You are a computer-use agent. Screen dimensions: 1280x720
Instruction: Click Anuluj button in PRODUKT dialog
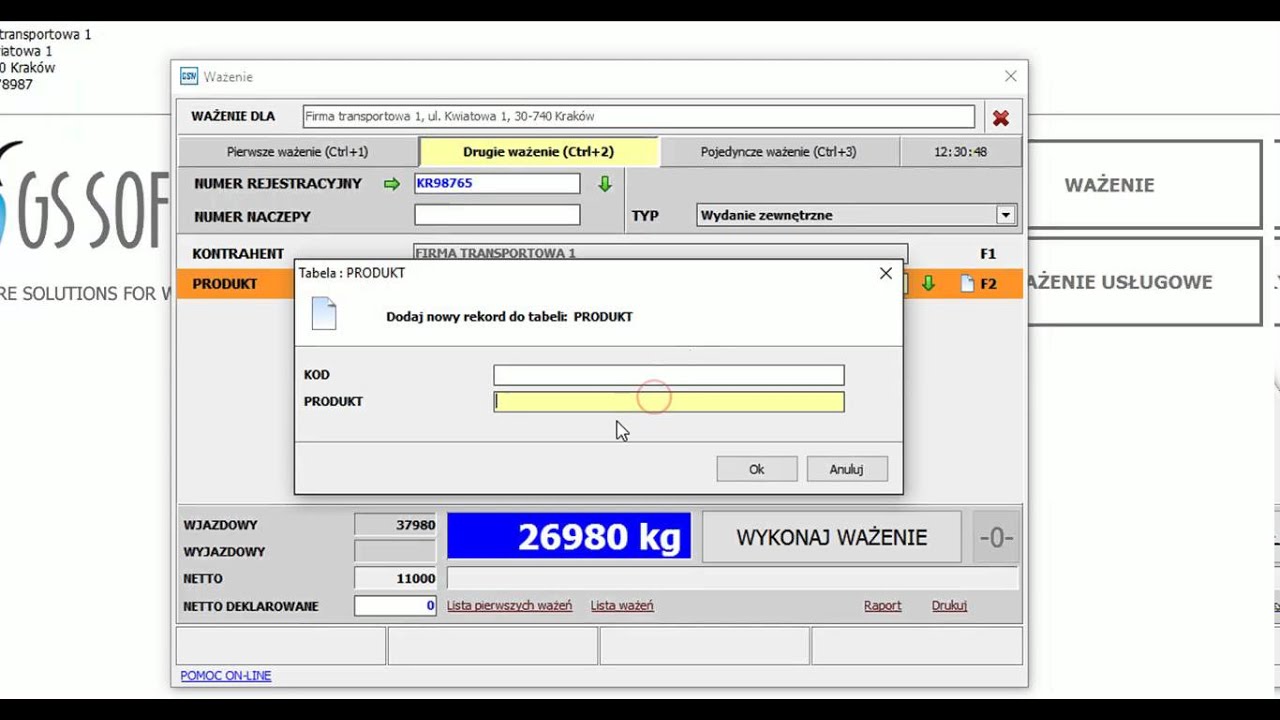[x=846, y=469]
